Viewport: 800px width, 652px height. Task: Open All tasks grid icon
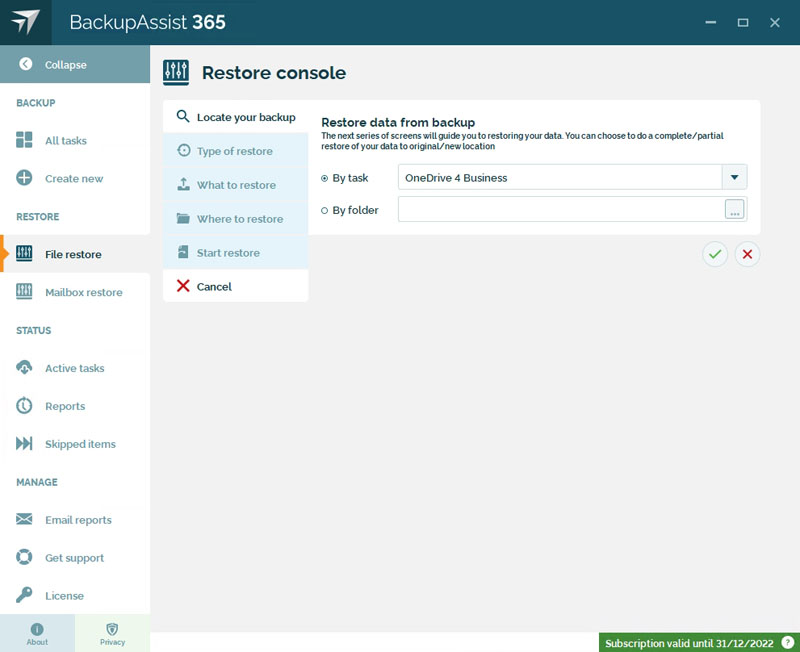tap(24, 140)
